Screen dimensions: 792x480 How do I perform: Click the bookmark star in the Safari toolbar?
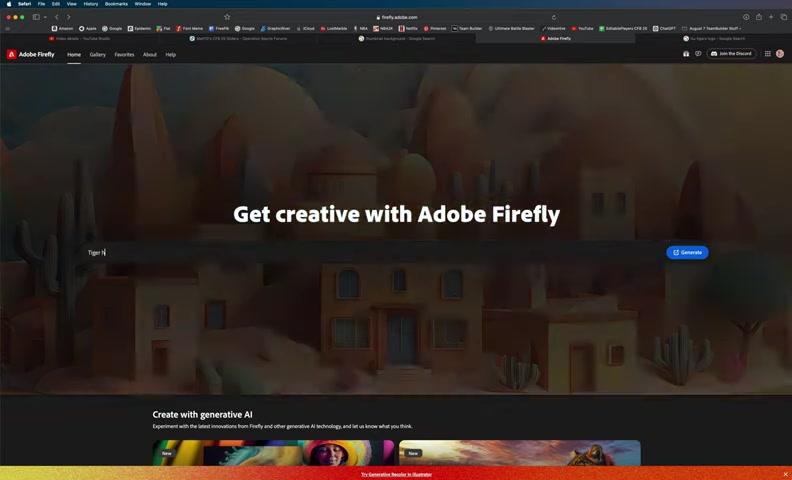pos(227,17)
